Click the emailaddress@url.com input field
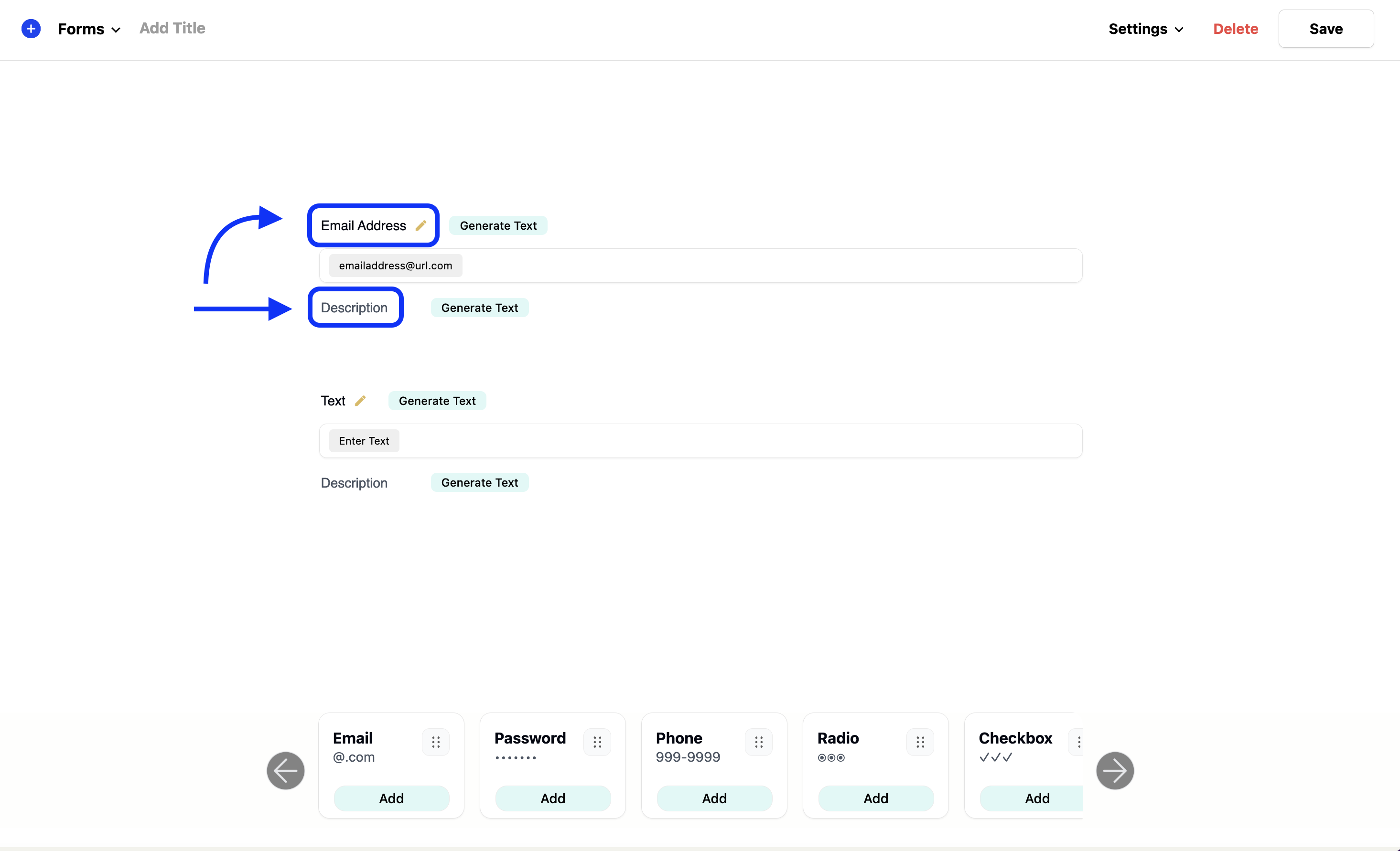 (x=700, y=266)
